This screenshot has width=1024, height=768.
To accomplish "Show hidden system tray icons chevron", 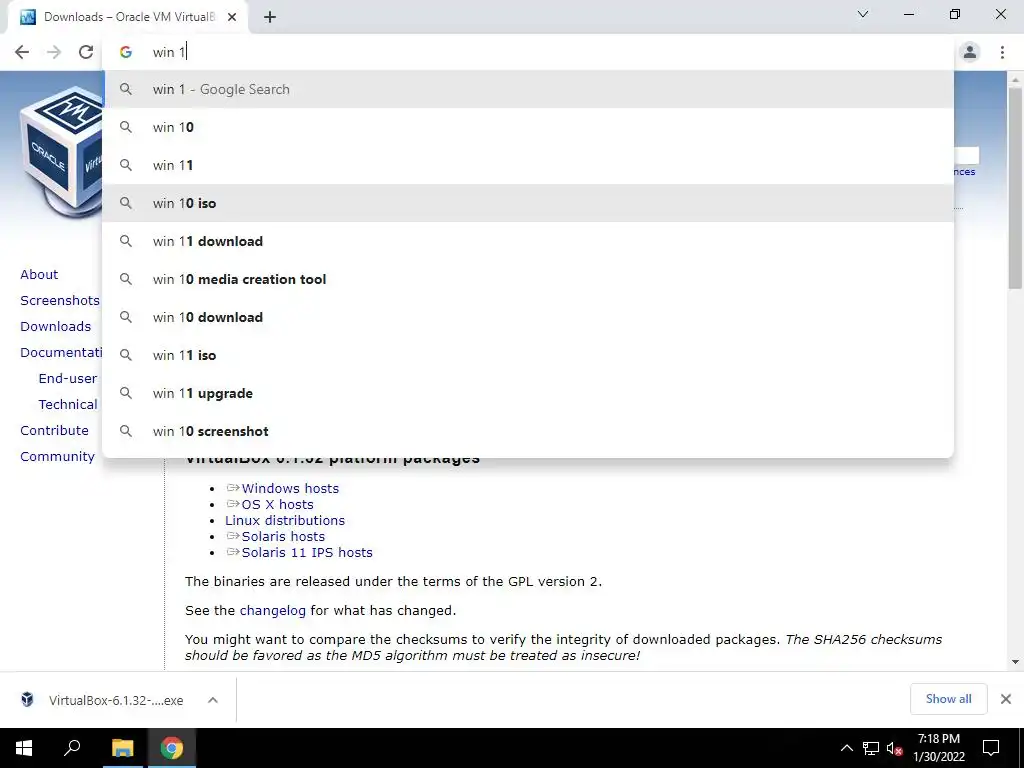I will coord(846,748).
